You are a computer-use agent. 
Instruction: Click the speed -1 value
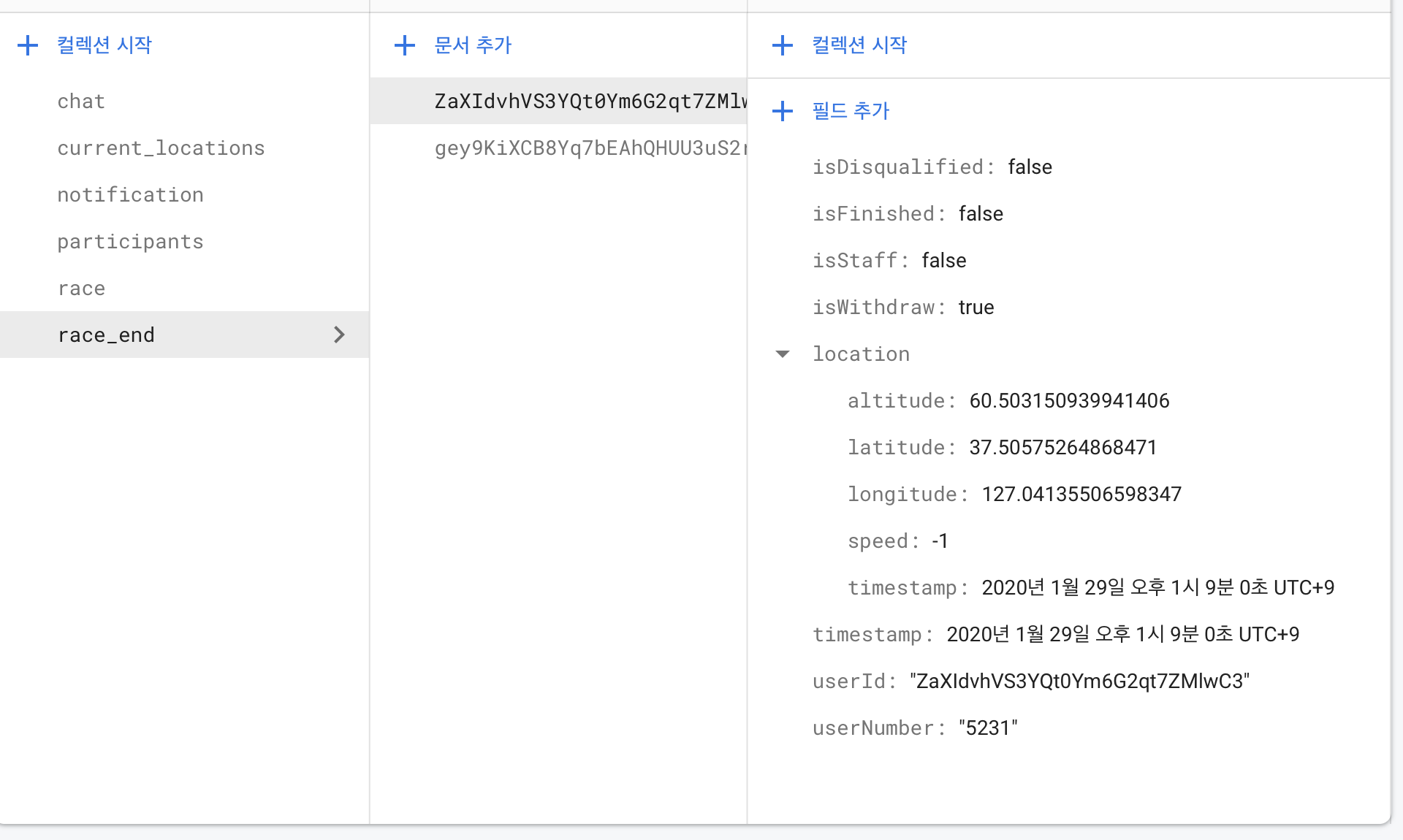tap(940, 541)
